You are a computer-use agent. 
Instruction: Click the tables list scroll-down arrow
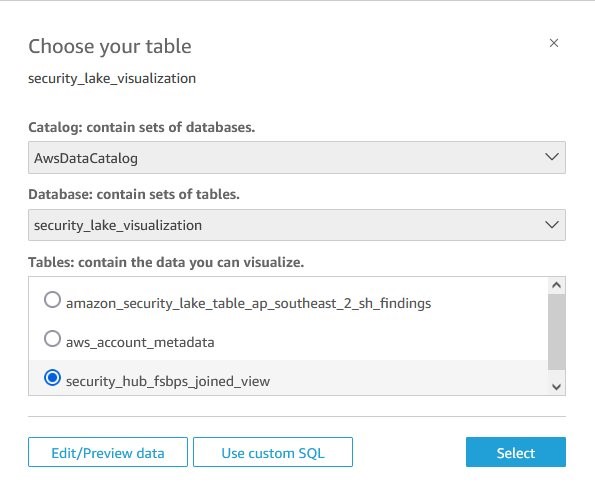coord(557,387)
